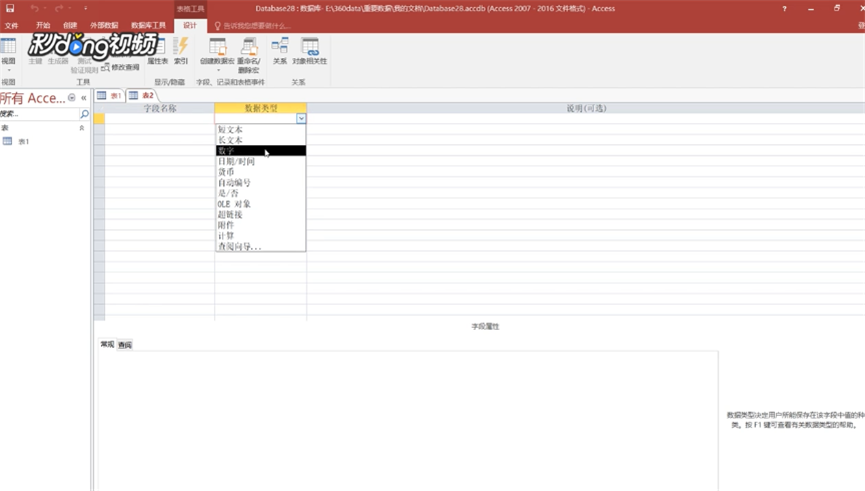Viewport: 865px width, 491px height.
Task: Choose 超链接 from the data type list
Action: coord(260,215)
